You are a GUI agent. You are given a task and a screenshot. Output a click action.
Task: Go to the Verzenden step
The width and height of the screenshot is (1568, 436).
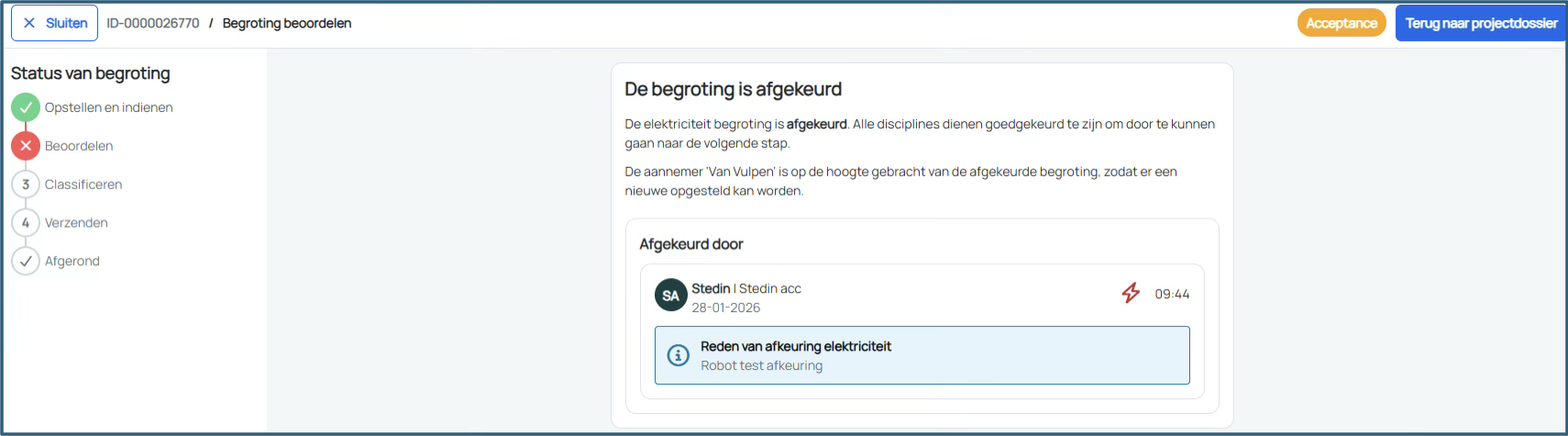tap(76, 223)
